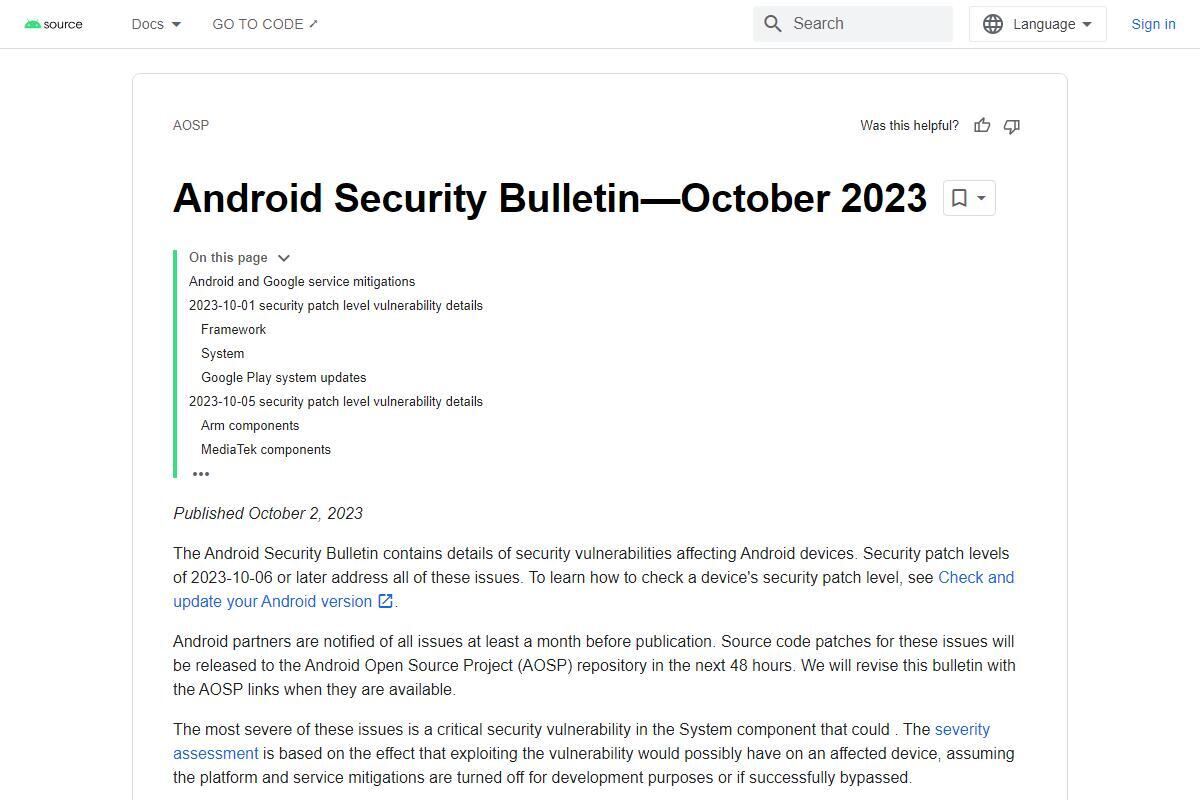Viewport: 1200px width, 800px height.
Task: Click the search magnifier icon
Action: [x=773, y=23]
